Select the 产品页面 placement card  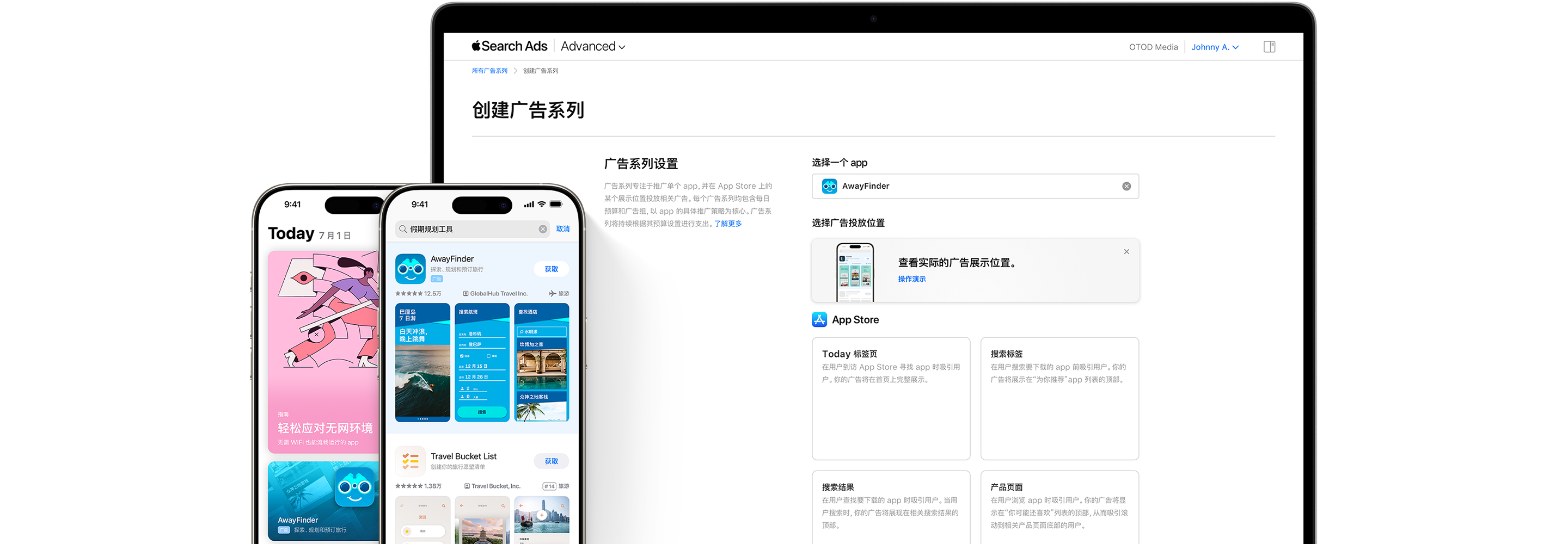tap(1059, 507)
